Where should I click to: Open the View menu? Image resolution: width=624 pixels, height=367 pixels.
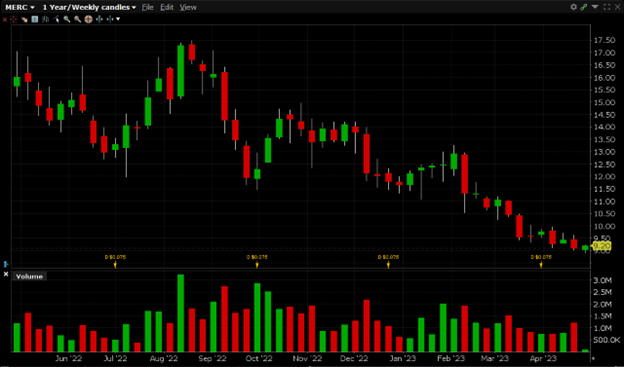point(188,7)
